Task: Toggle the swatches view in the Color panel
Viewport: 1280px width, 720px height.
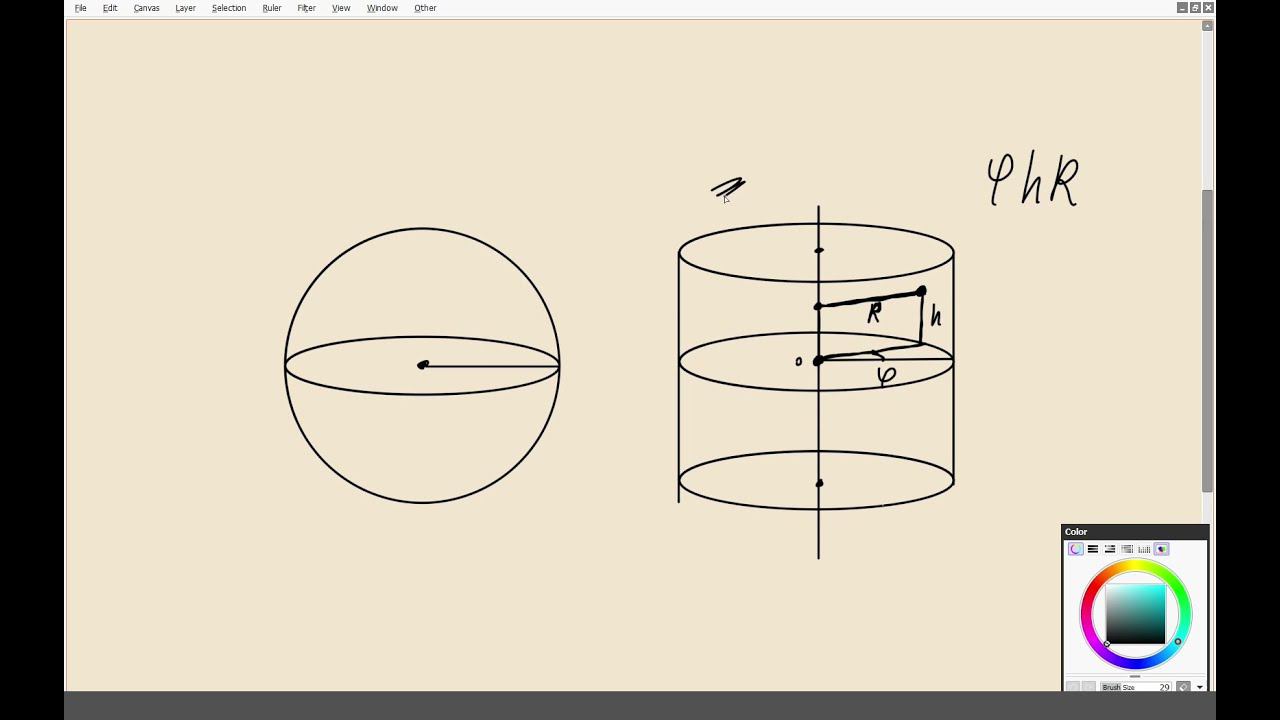Action: [1144, 549]
